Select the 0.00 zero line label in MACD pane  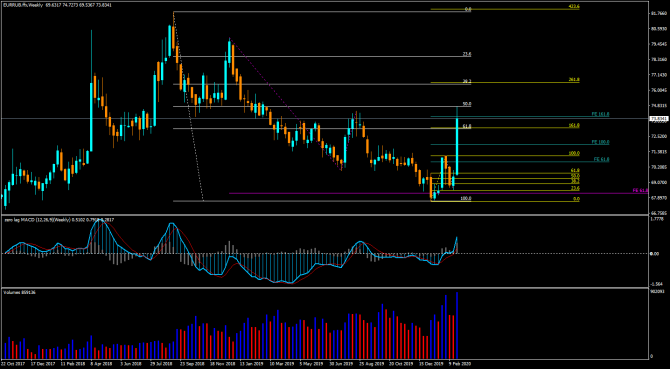point(653,254)
